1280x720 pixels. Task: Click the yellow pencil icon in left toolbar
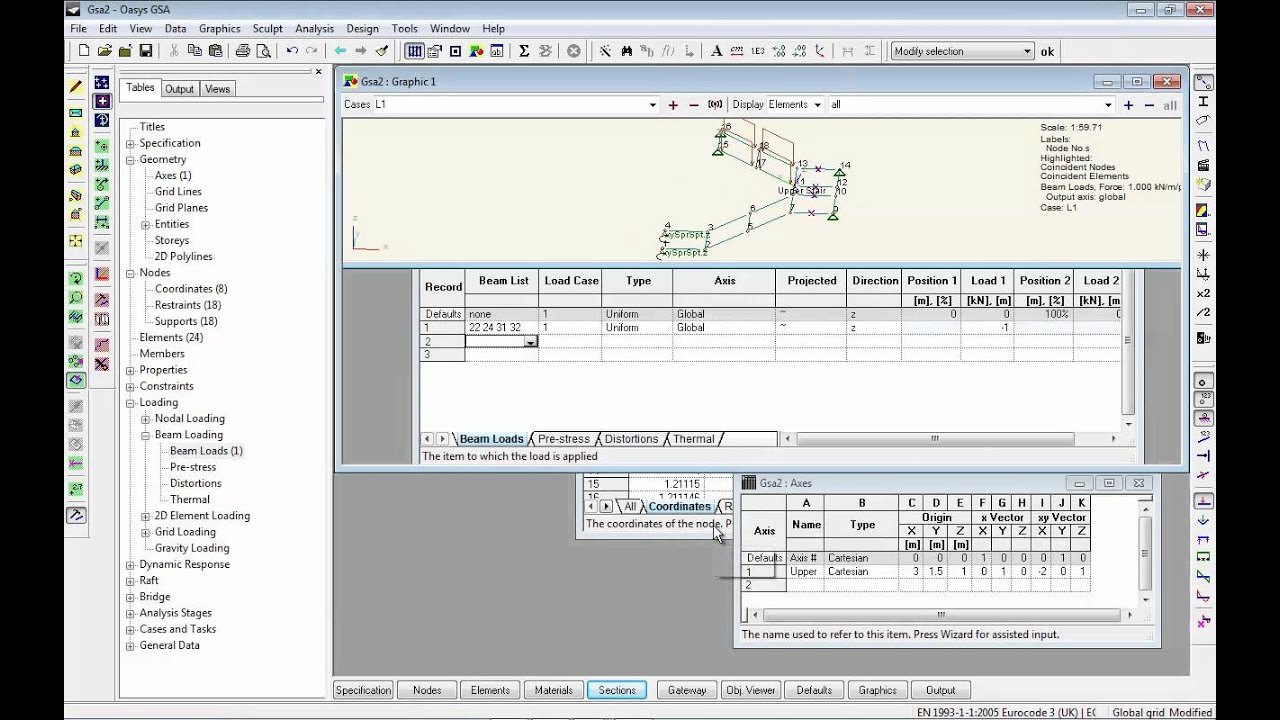click(x=75, y=87)
